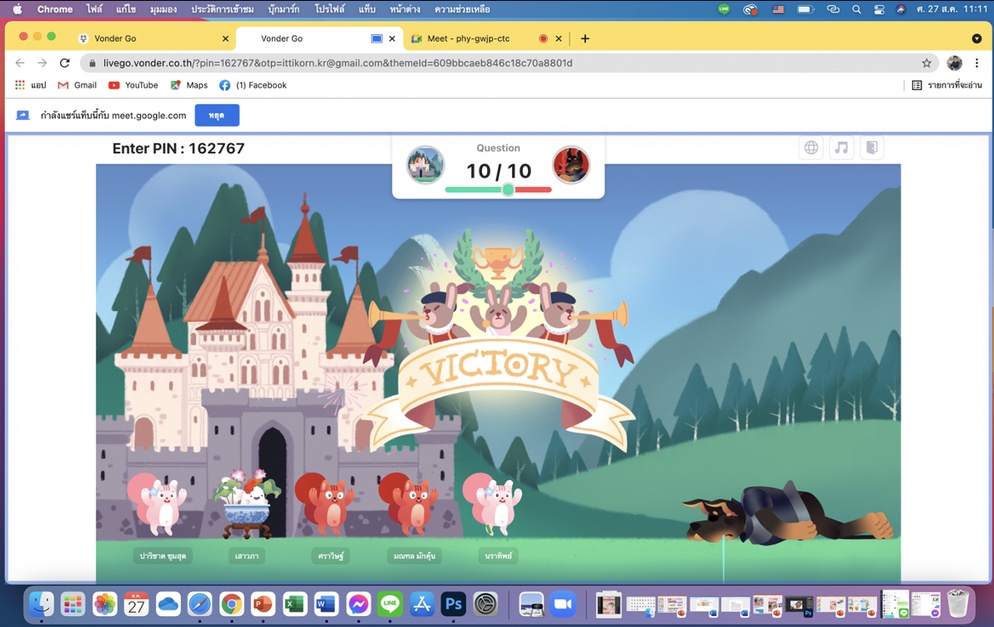This screenshot has width=994, height=627.
Task: Open Excel from the dock
Action: tap(295, 604)
